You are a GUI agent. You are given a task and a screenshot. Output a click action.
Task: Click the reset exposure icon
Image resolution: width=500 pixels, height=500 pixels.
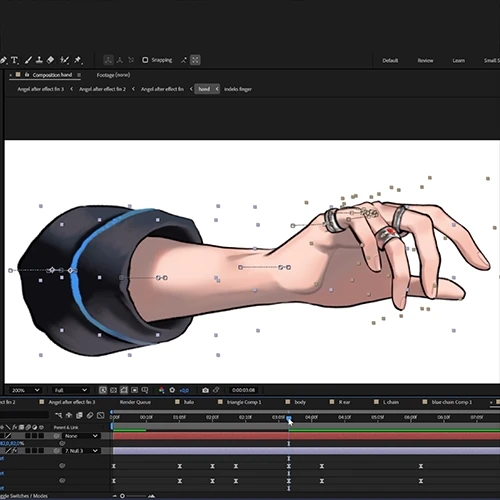(x=172, y=390)
